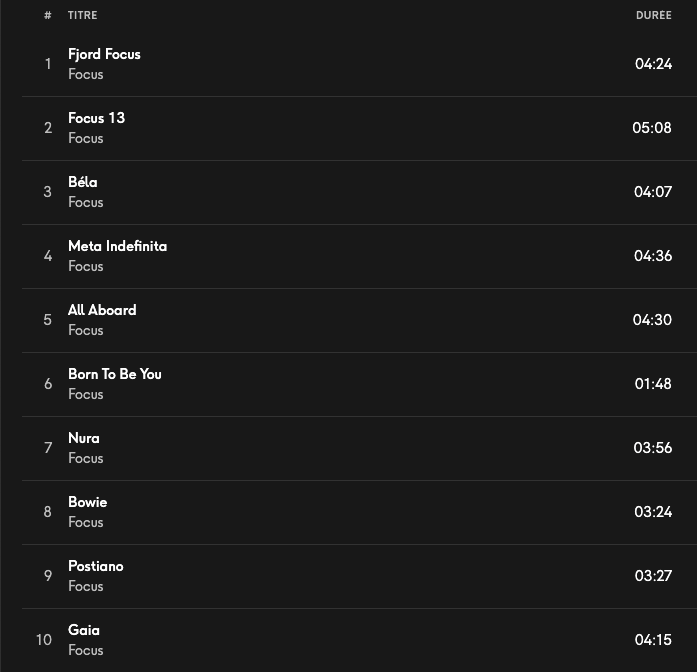Choose the Bowie track title

pyautogui.click(x=87, y=502)
